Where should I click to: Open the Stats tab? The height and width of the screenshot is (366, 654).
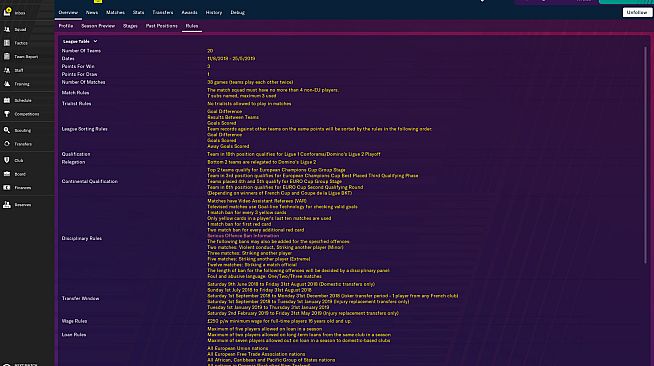[138, 13]
